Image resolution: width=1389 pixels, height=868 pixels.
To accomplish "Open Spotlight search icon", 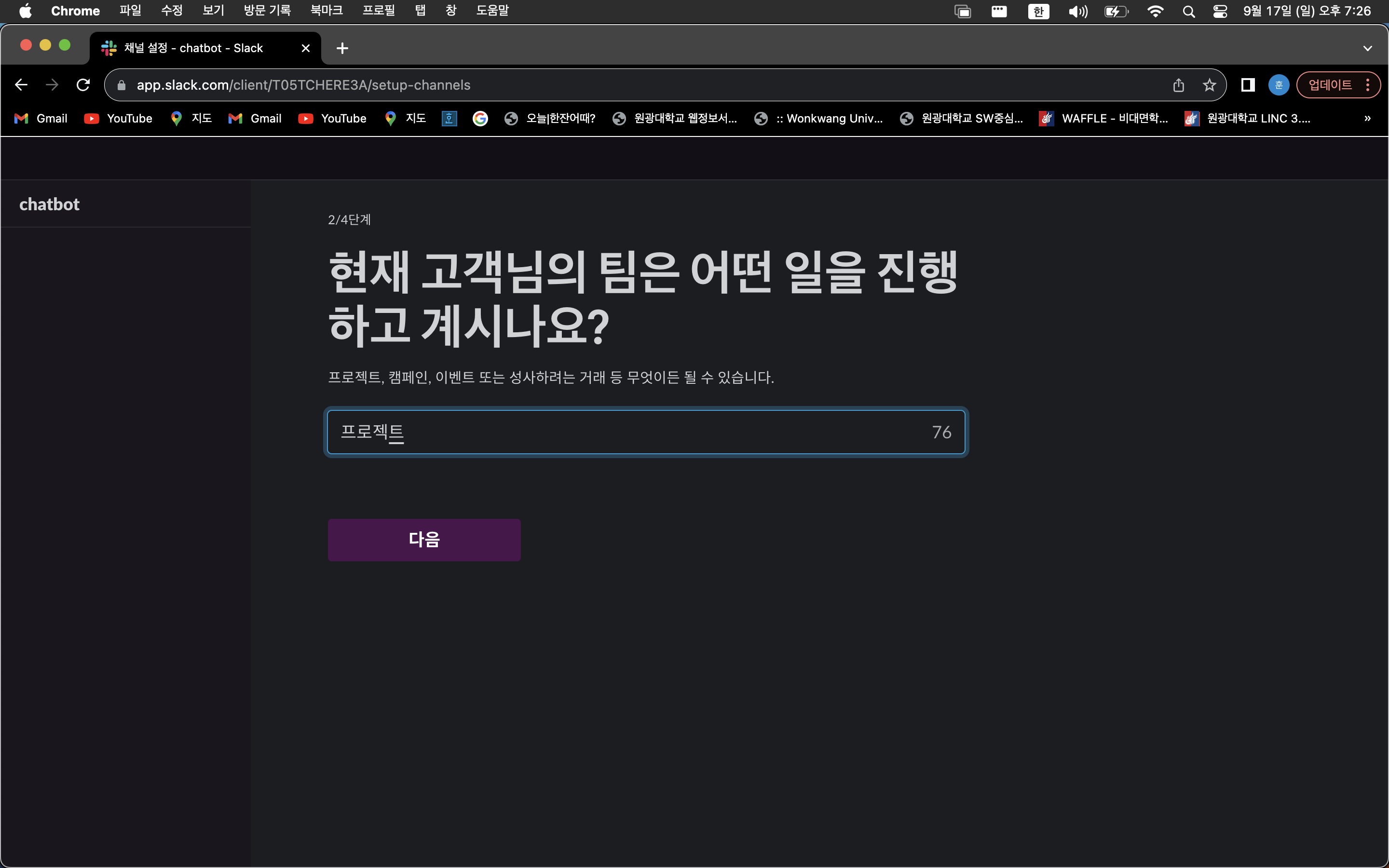I will 1189,11.
